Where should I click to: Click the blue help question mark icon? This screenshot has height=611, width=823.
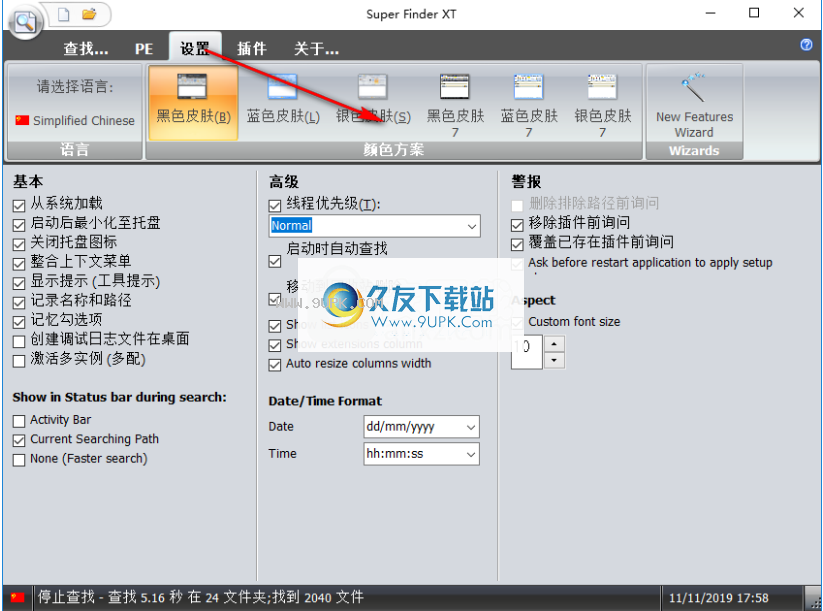[x=806, y=45]
